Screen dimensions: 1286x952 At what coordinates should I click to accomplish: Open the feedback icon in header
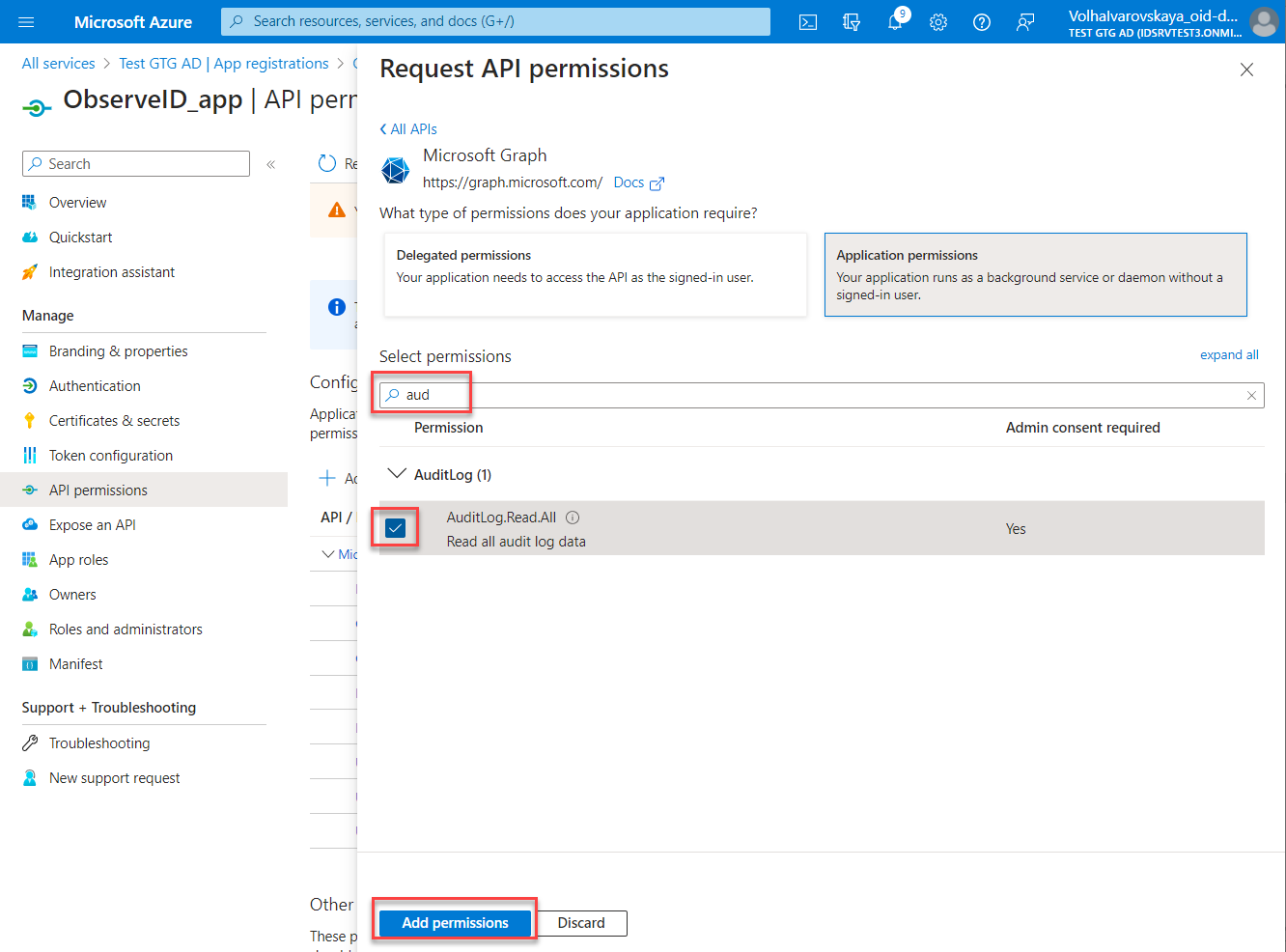pos(1025,22)
